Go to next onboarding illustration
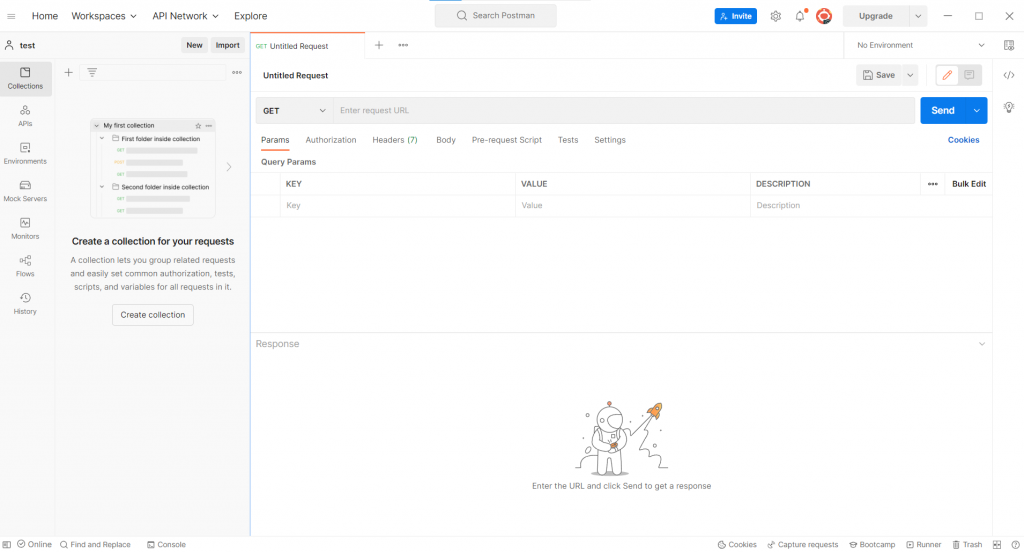This screenshot has width=1024, height=552. (229, 167)
